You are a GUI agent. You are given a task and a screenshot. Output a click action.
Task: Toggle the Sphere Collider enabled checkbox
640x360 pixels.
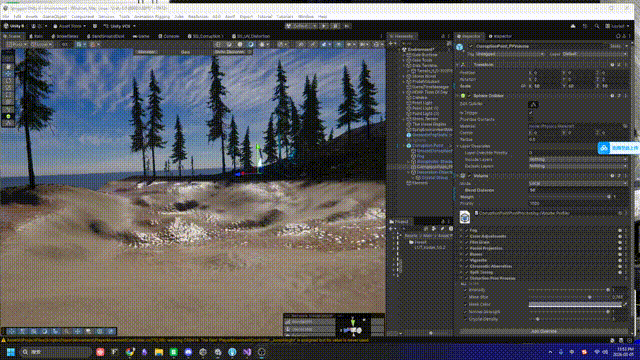pos(470,96)
